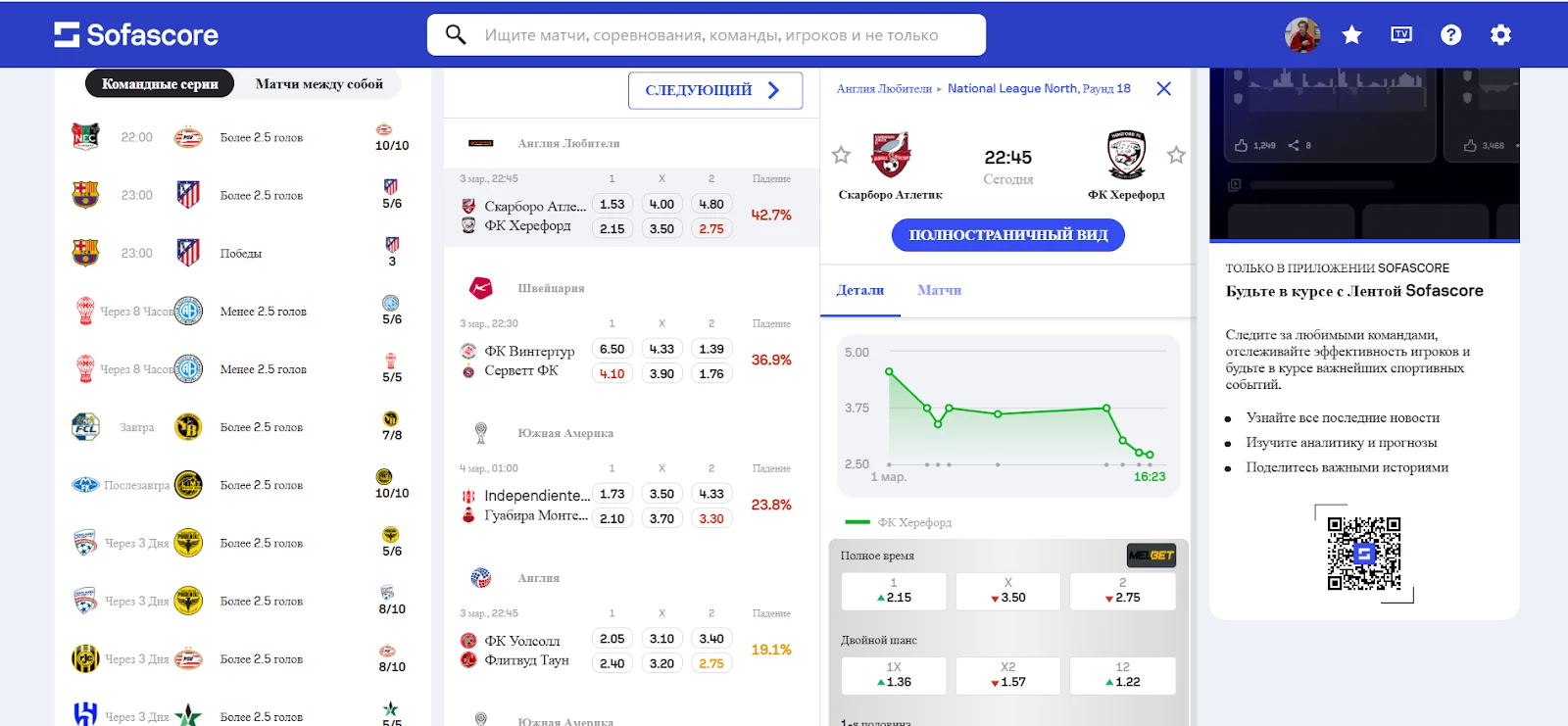Open ФК Винтертур match row
1568x726 pixels.
pyautogui.click(x=631, y=353)
